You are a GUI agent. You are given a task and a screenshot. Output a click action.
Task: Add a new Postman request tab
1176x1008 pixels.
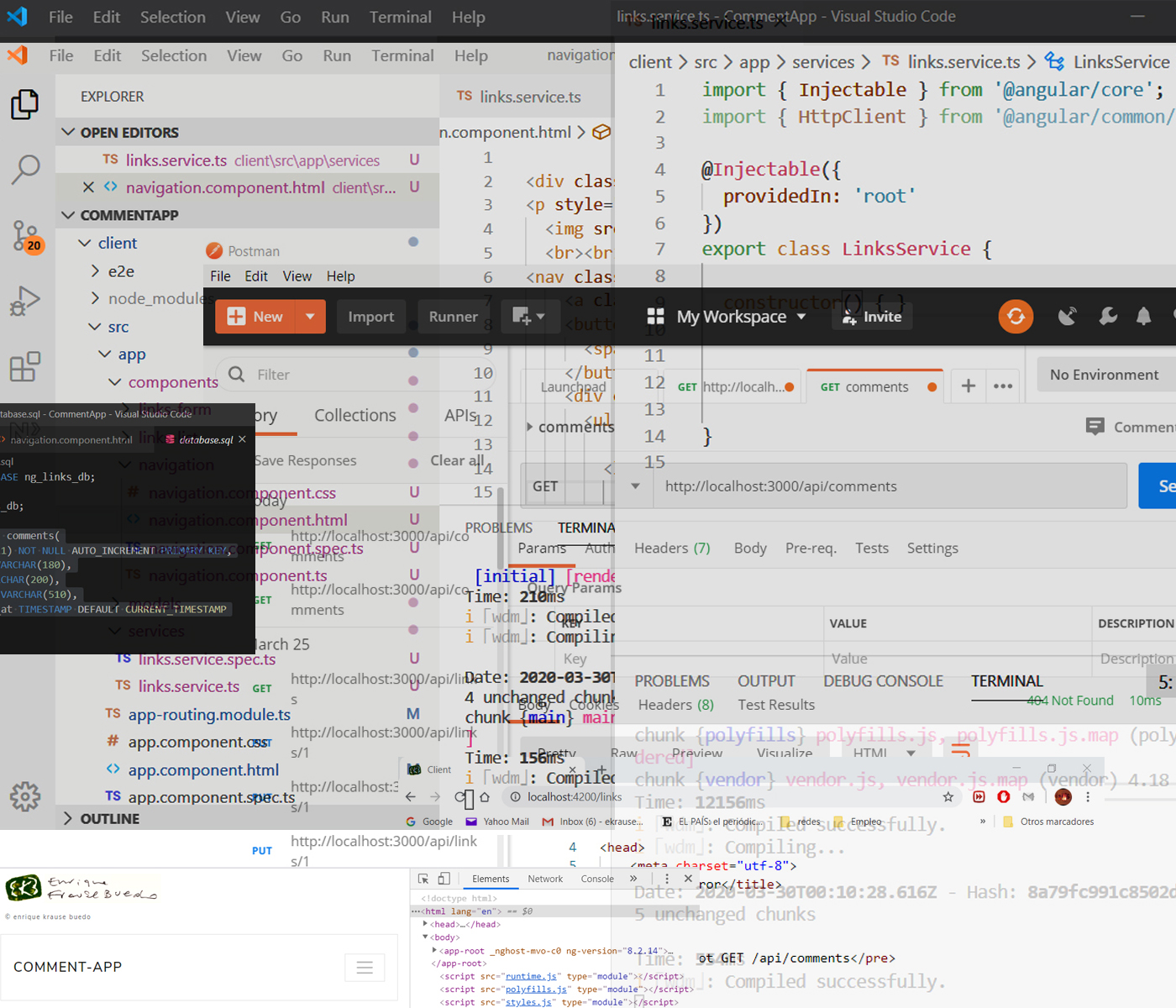click(969, 386)
